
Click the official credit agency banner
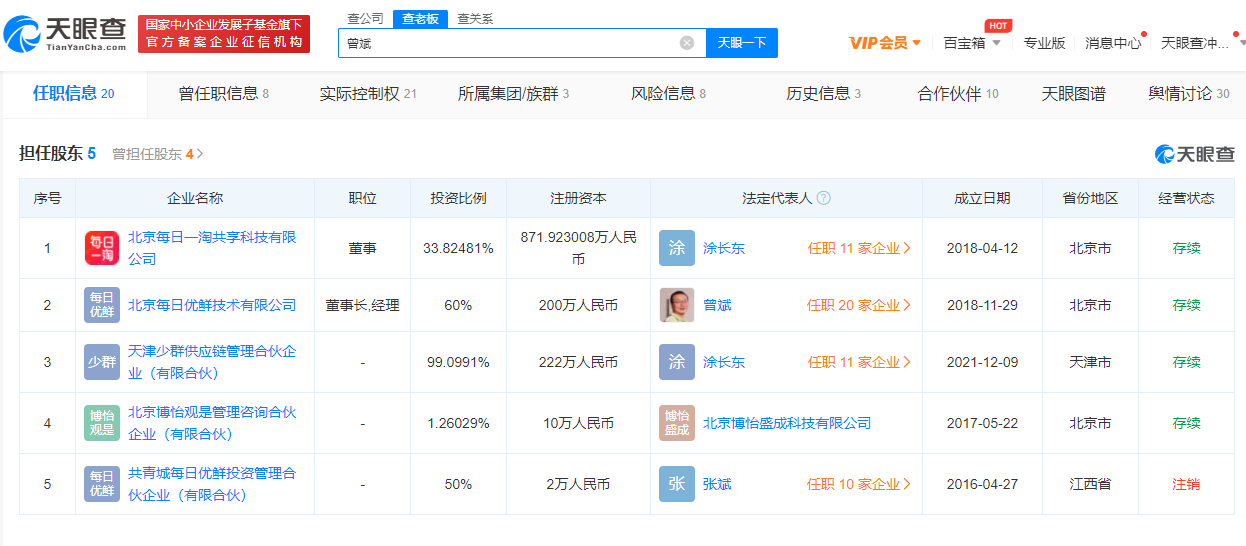point(224,34)
